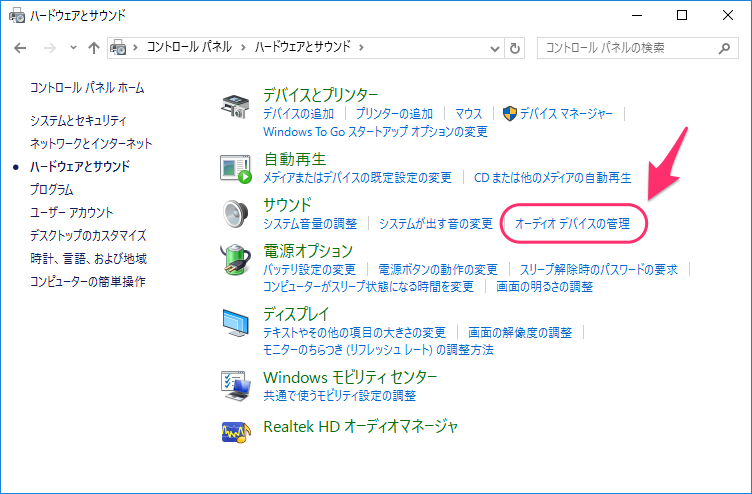Click スリープ解除時のパスワードの要求 link
Image resolution: width=752 pixels, height=494 pixels.
coord(599,270)
